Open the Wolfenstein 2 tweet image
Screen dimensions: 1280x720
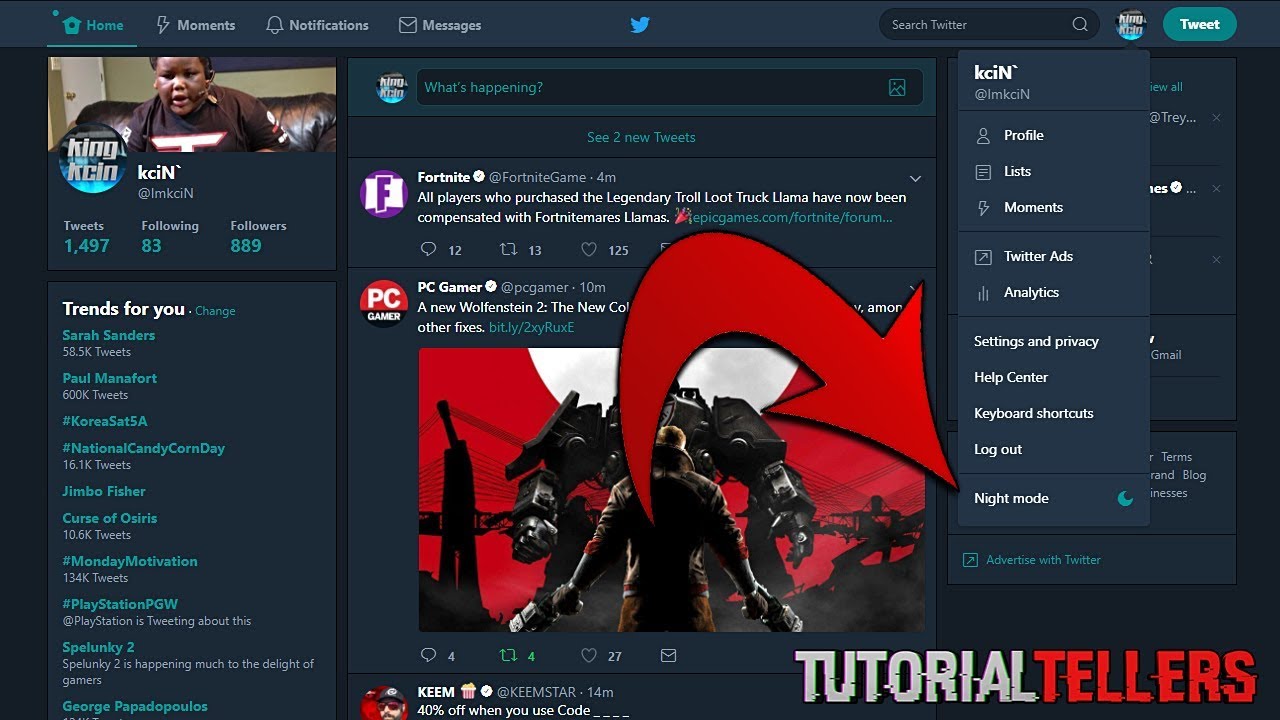[x=671, y=490]
